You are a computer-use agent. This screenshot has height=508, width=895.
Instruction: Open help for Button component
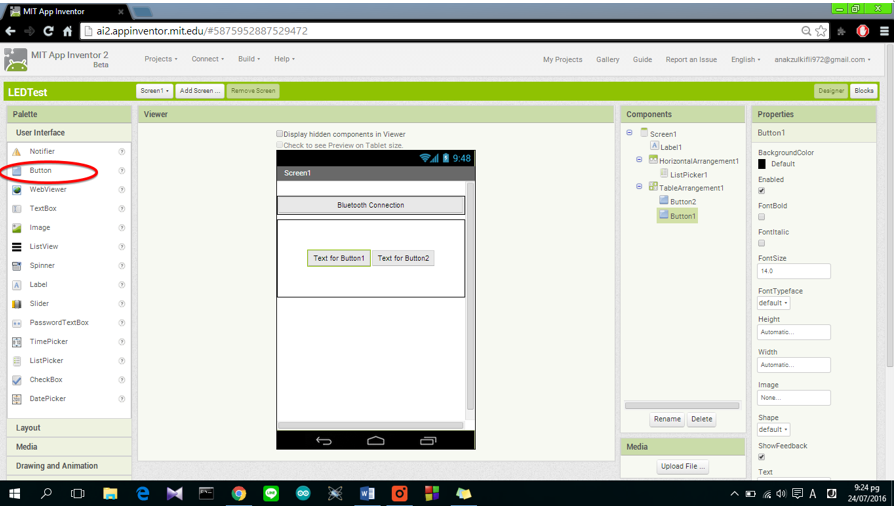(122, 171)
